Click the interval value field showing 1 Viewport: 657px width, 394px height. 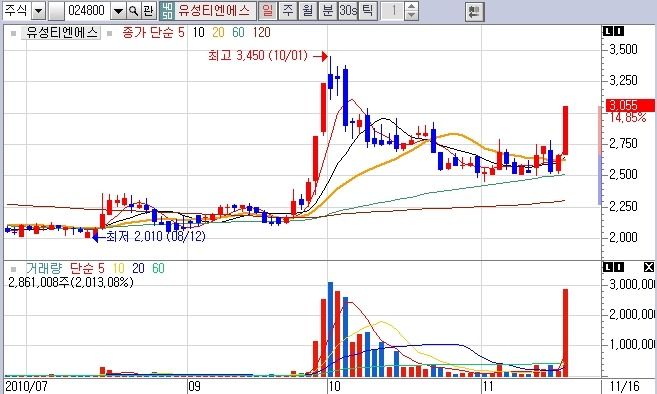coord(393,11)
